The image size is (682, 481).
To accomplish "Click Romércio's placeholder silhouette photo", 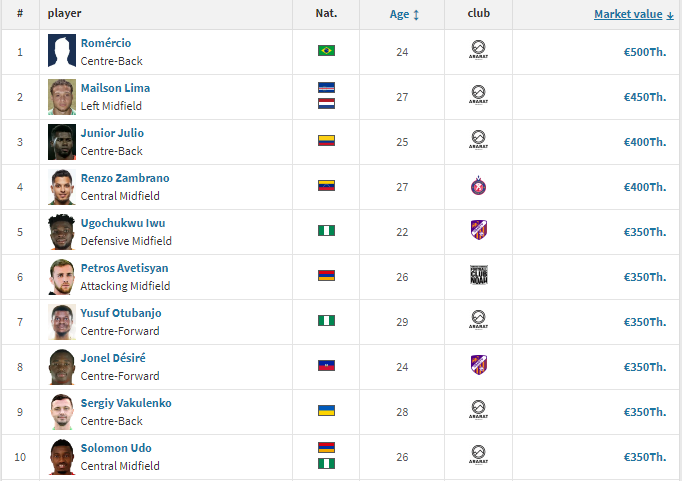I will (x=62, y=51).
